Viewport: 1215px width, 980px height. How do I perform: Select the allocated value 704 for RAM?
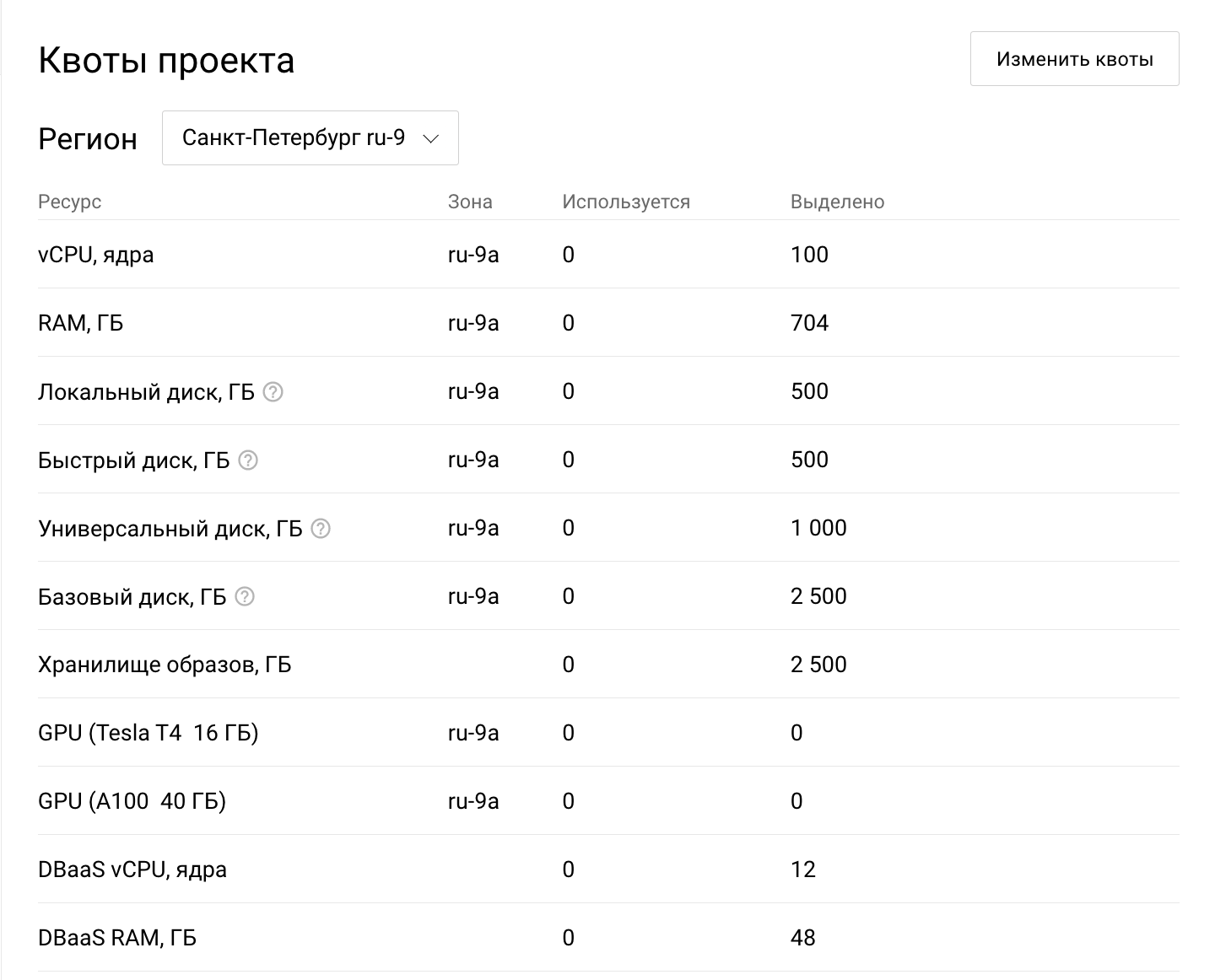pyautogui.click(x=808, y=323)
